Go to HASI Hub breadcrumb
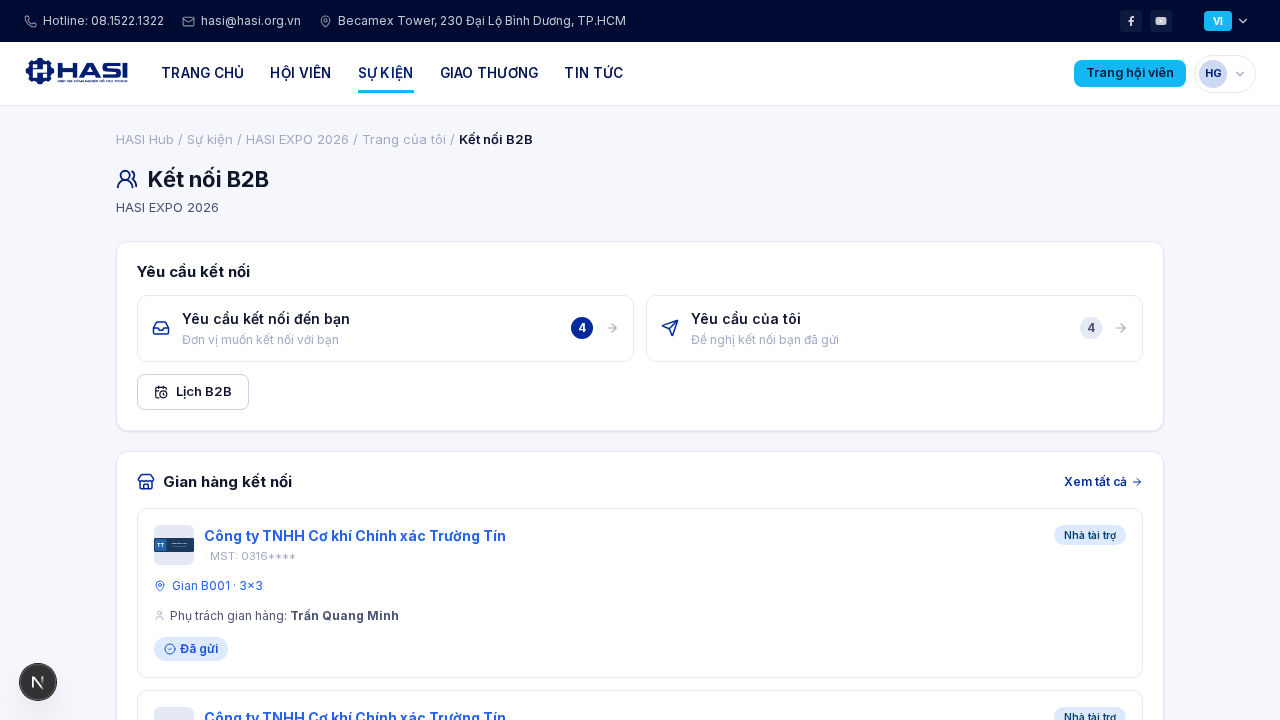Viewport: 1280px width, 720px height. click(145, 139)
